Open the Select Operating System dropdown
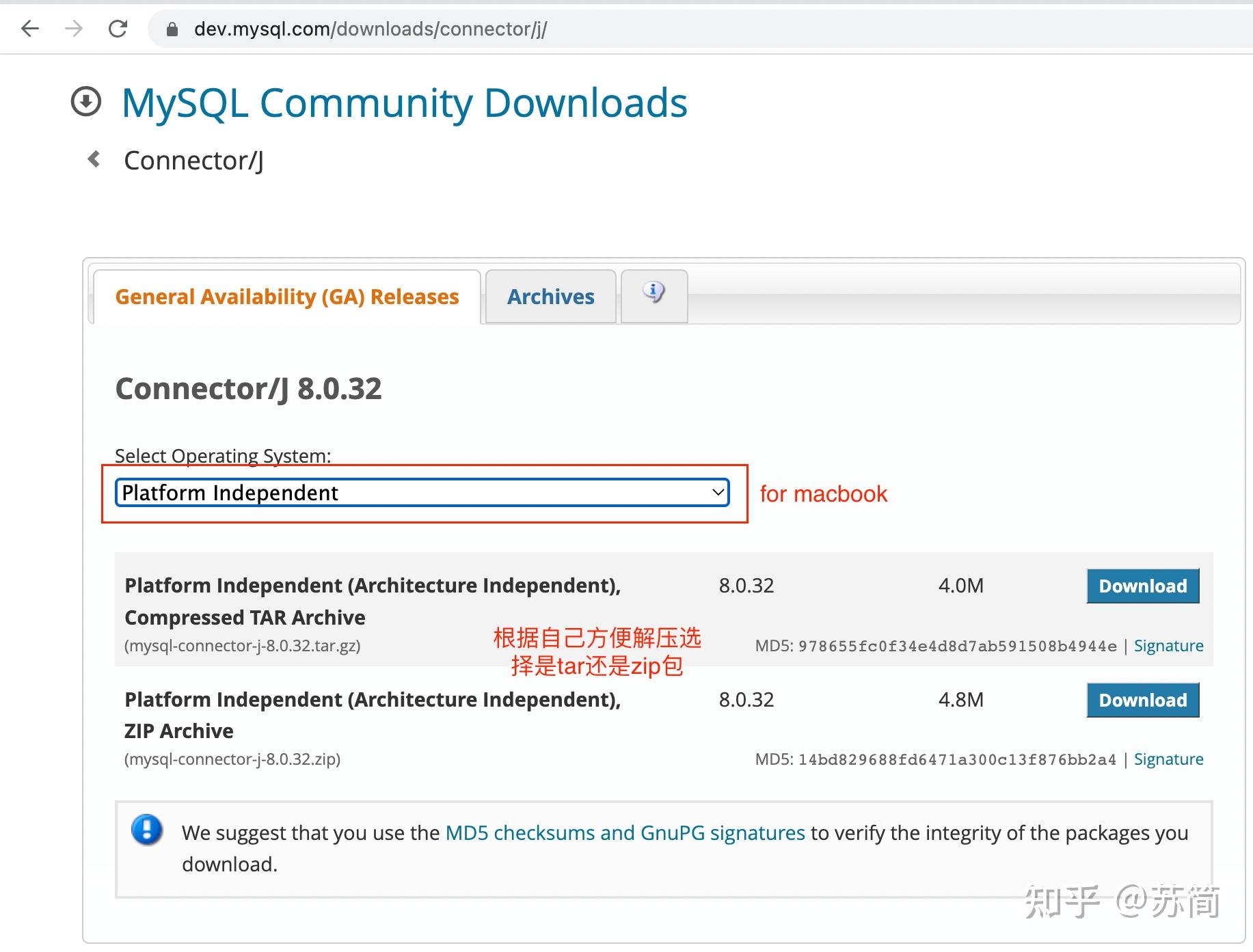1253x952 pixels. 422,493
